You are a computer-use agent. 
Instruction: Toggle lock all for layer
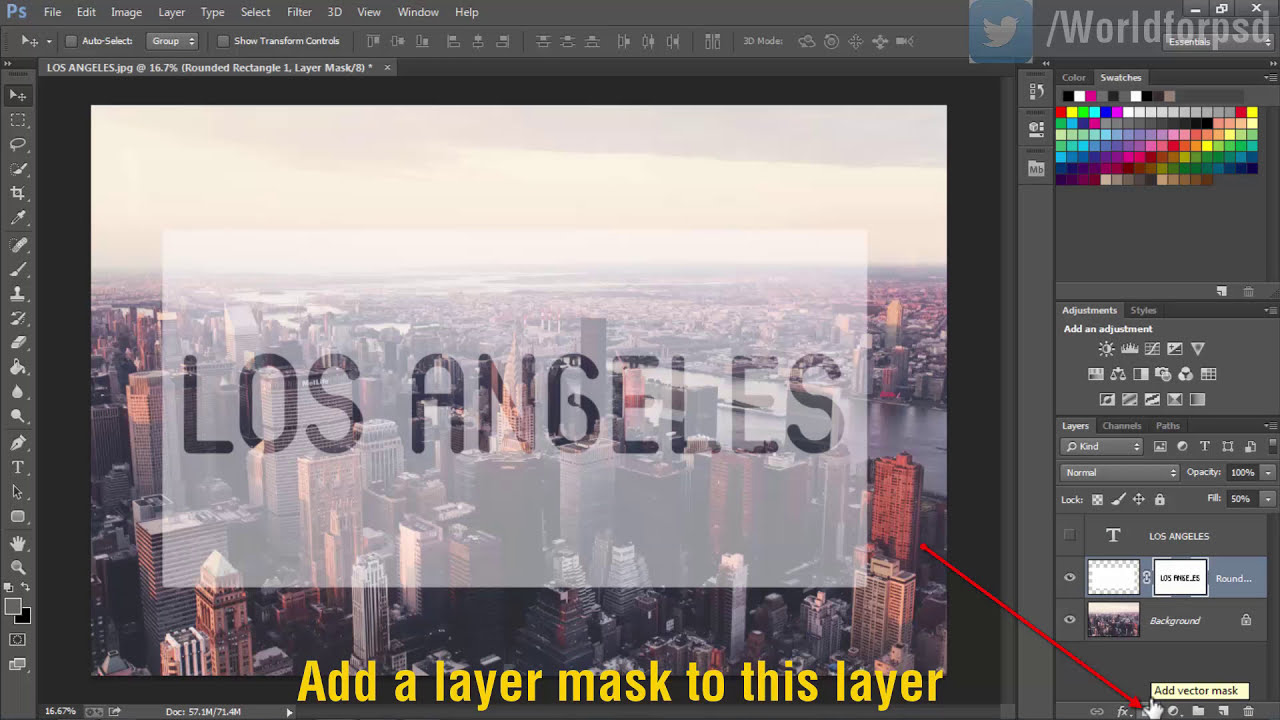(x=1159, y=499)
